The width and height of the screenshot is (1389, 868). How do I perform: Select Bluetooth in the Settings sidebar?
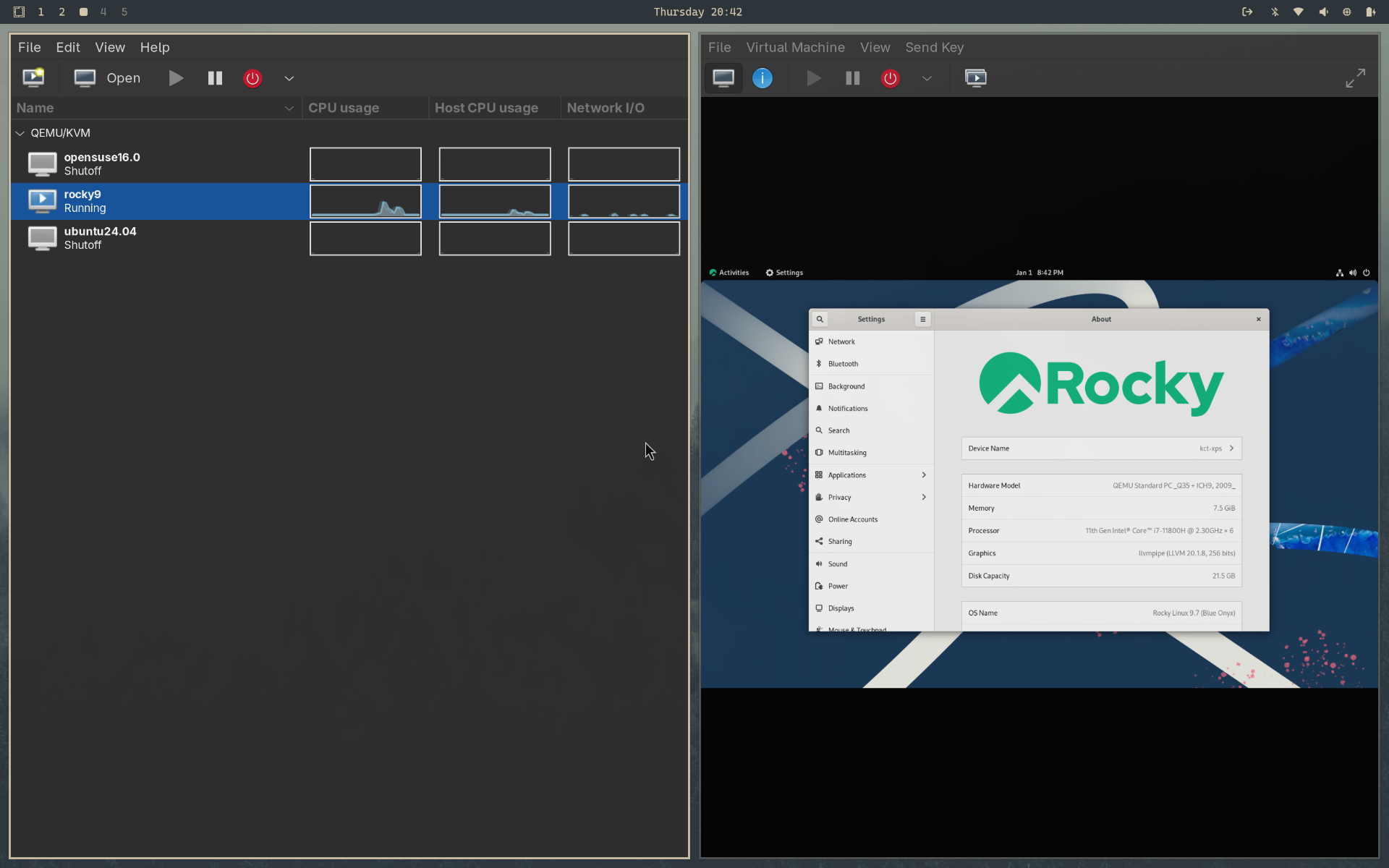pyautogui.click(x=843, y=364)
